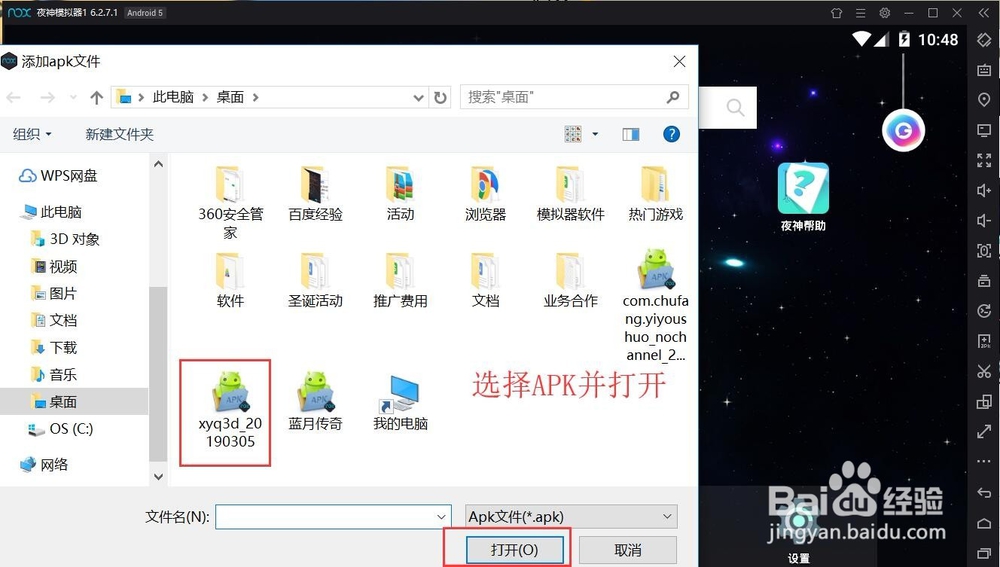This screenshot has width=1000, height=567.
Task: Open the Apk文件(*.apk) file type dropdown
Action: click(x=571, y=517)
